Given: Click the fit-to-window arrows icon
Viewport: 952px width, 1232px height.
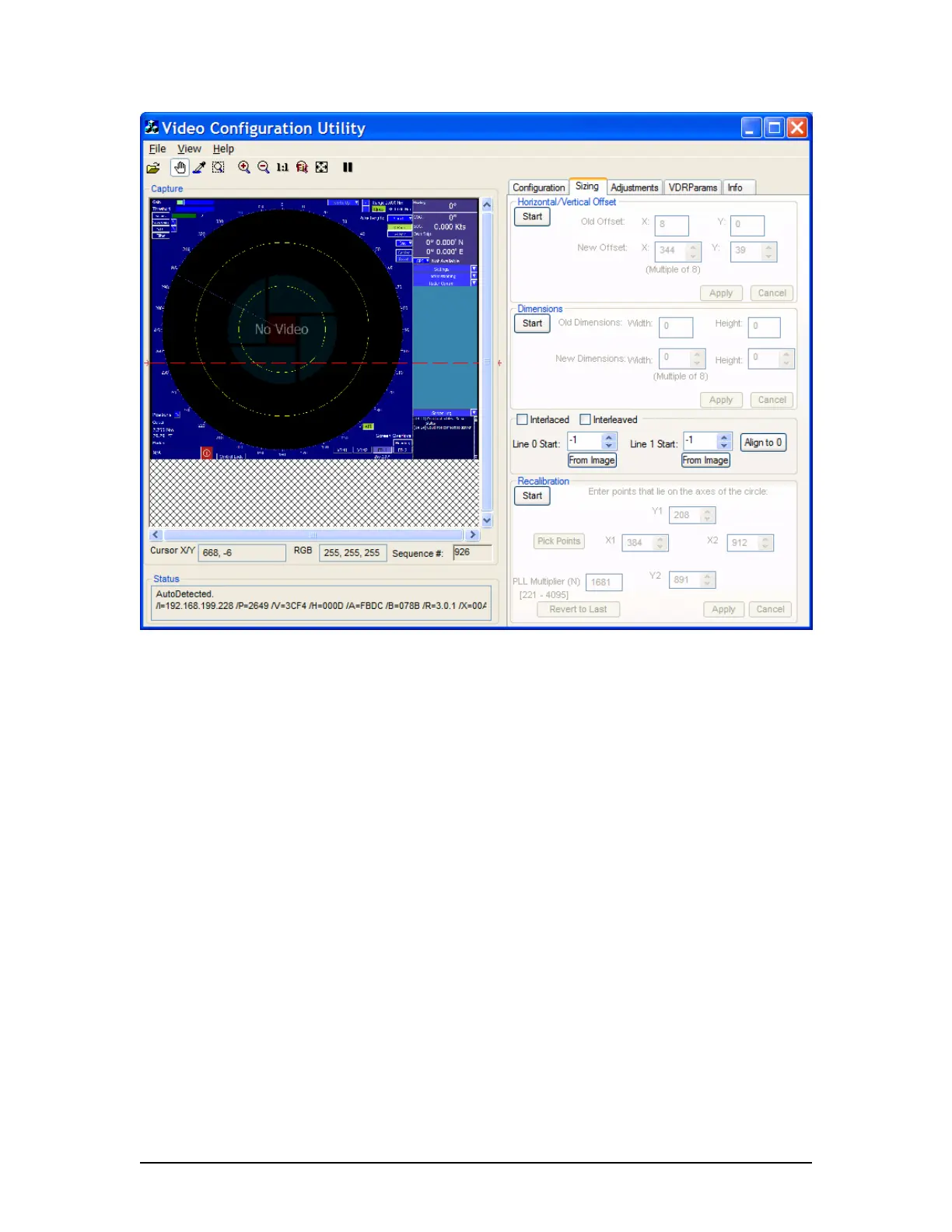Looking at the screenshot, I should [x=321, y=167].
